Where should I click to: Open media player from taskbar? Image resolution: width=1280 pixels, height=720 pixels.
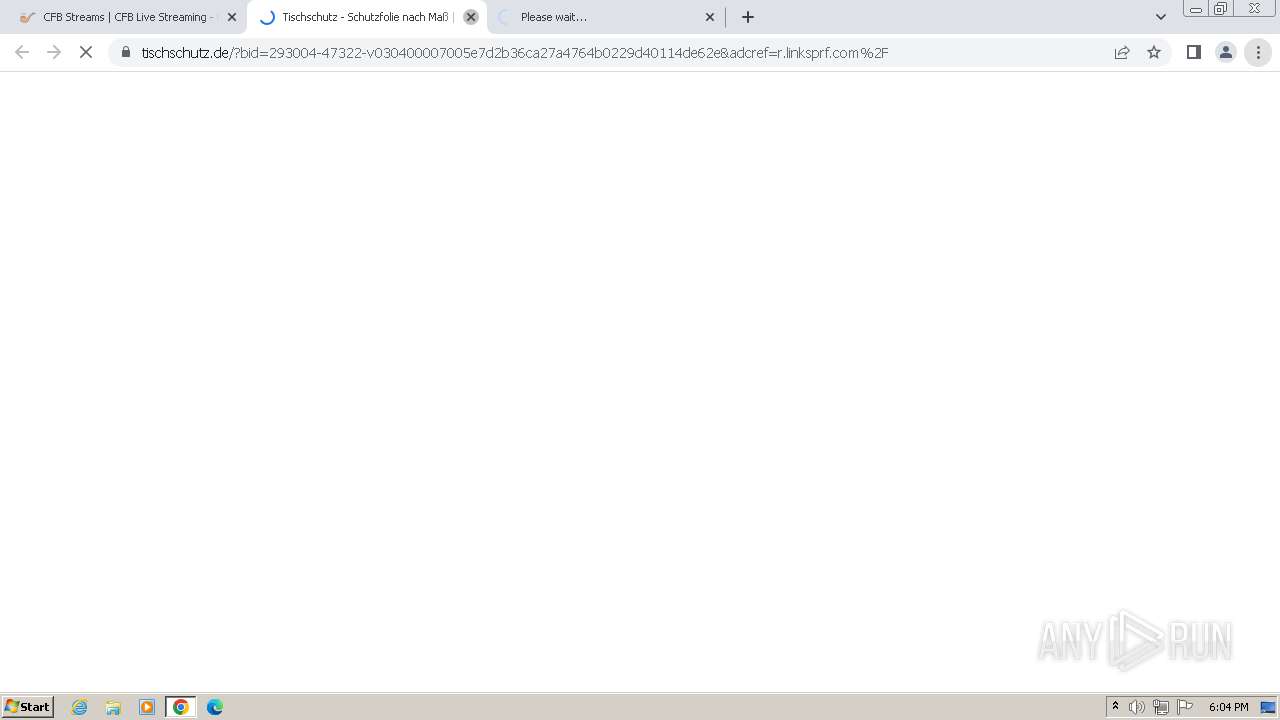[147, 707]
